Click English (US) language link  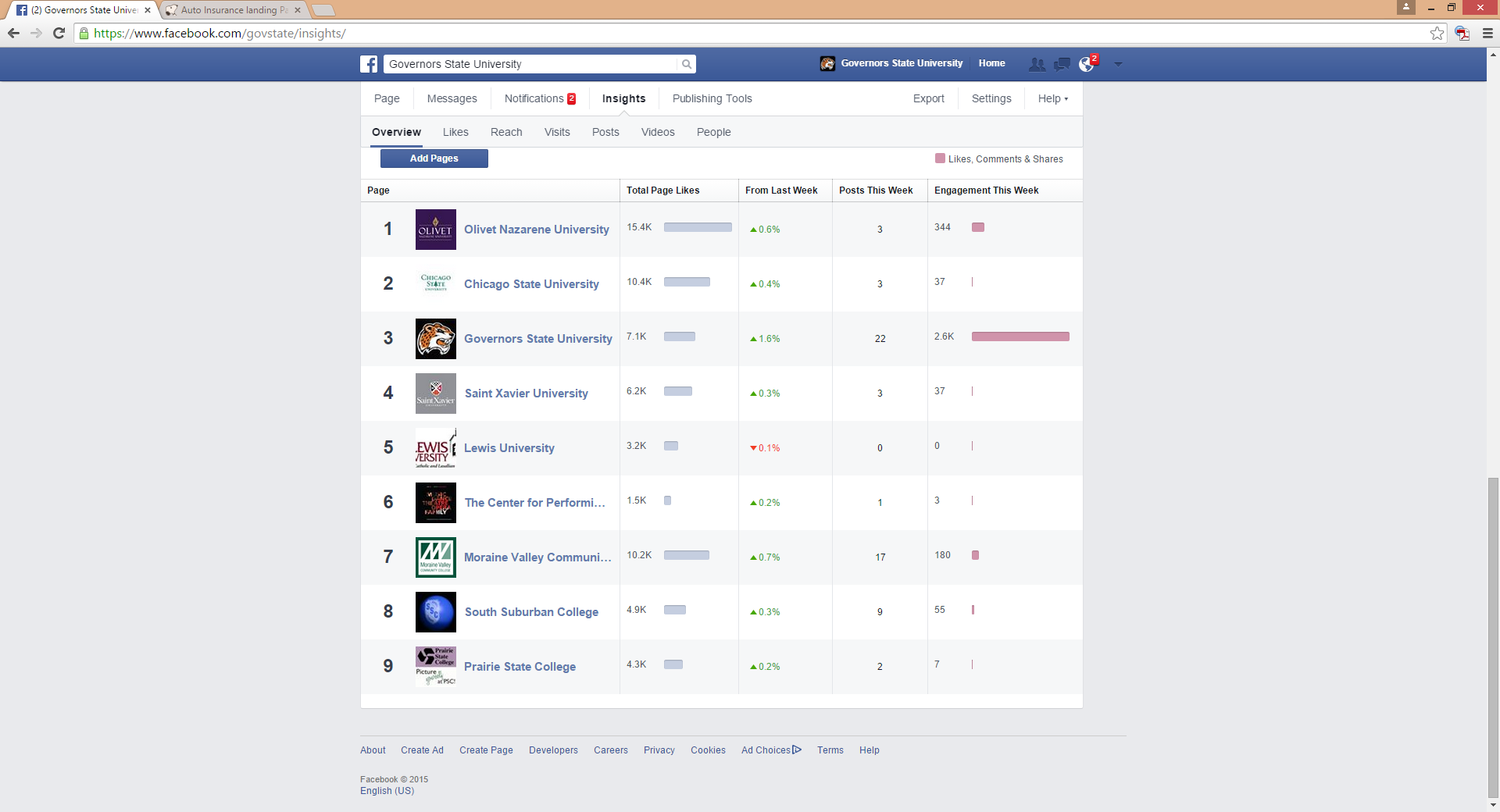click(x=387, y=791)
